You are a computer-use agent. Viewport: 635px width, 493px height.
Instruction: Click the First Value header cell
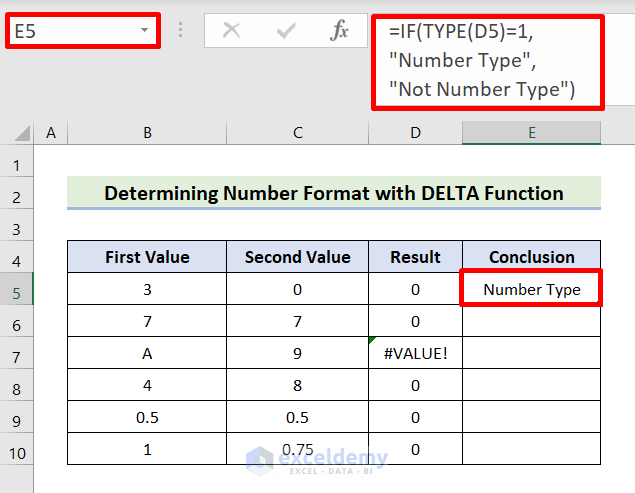(x=147, y=257)
